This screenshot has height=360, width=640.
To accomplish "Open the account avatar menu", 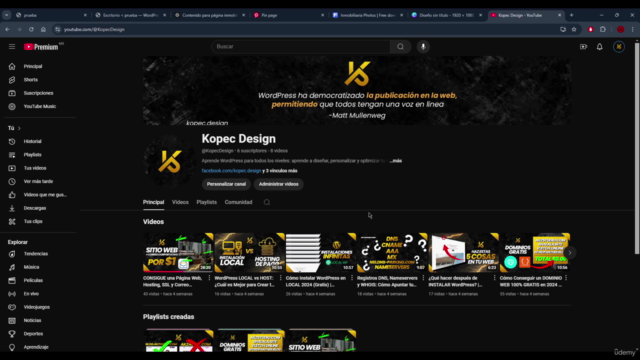I will tap(619, 47).
